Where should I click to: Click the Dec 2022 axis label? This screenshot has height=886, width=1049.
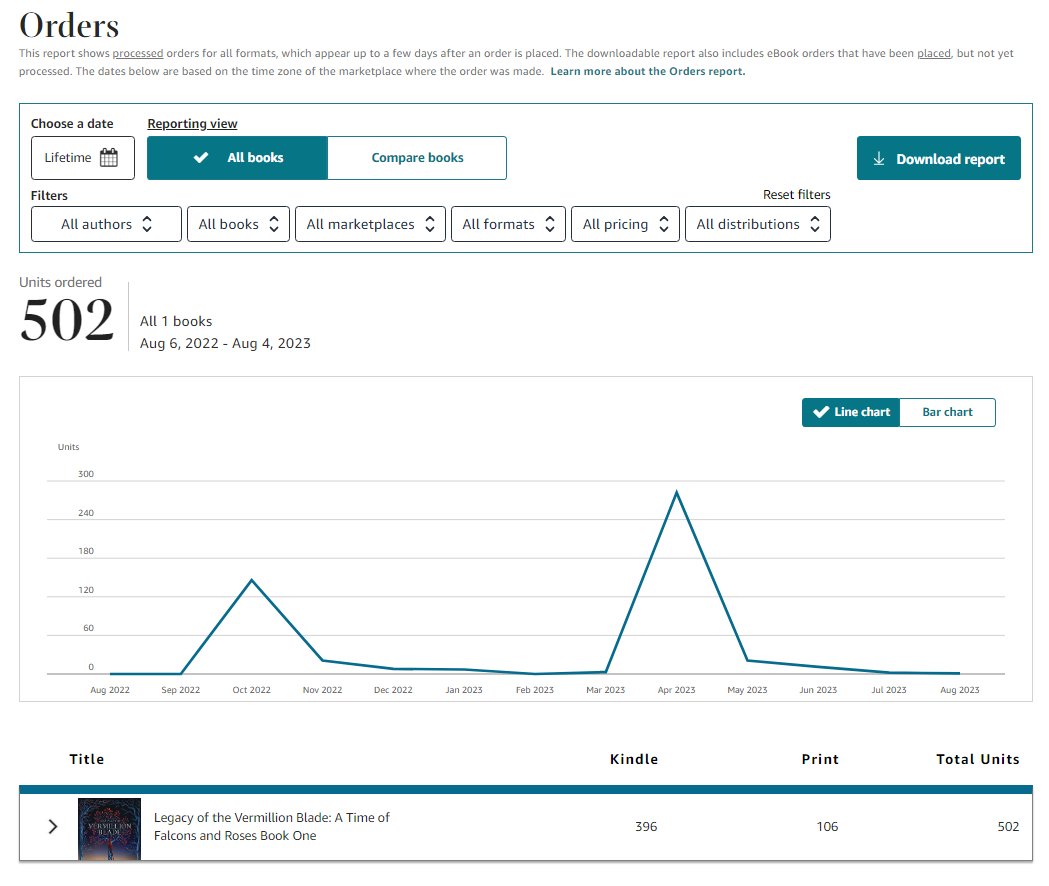393,690
